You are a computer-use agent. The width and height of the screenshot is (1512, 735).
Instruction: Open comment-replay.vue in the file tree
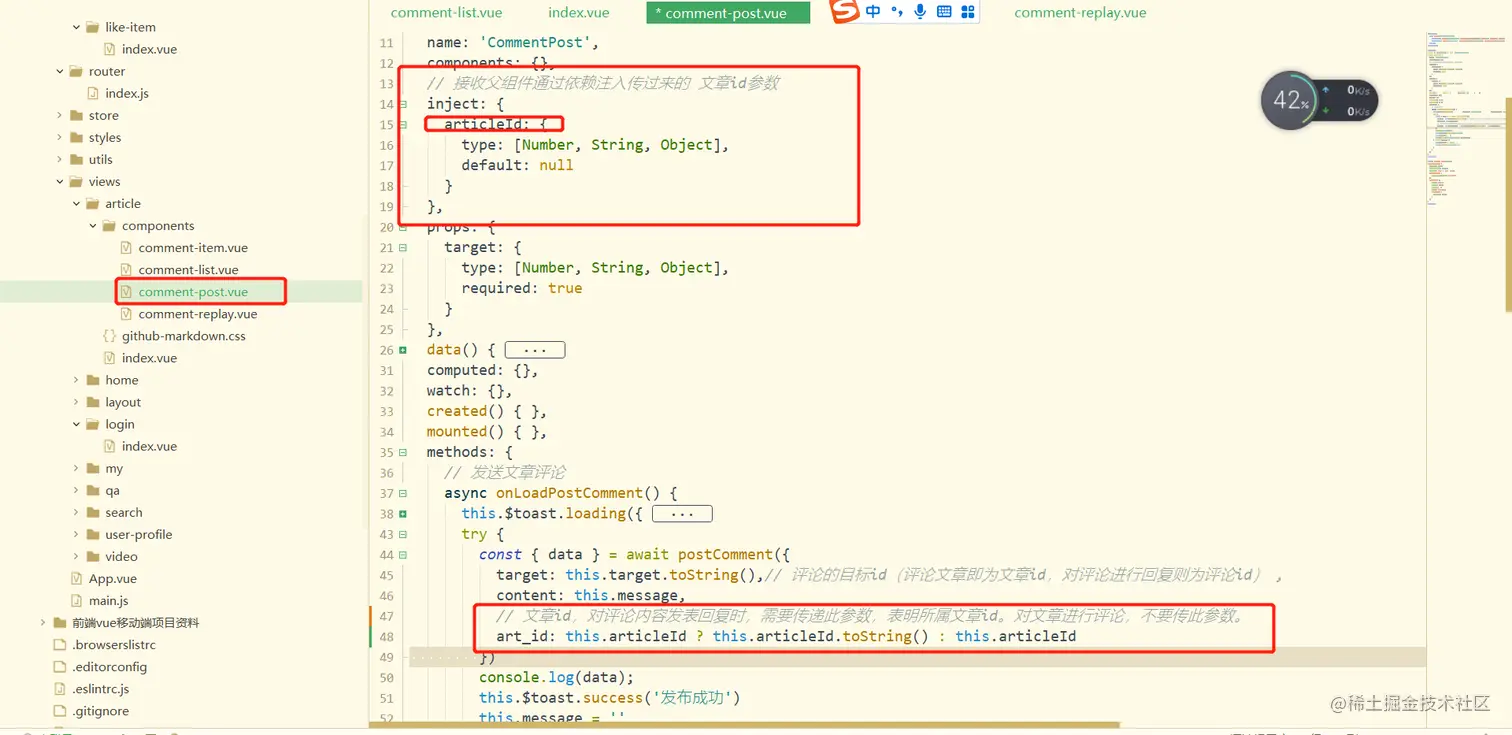(x=198, y=313)
